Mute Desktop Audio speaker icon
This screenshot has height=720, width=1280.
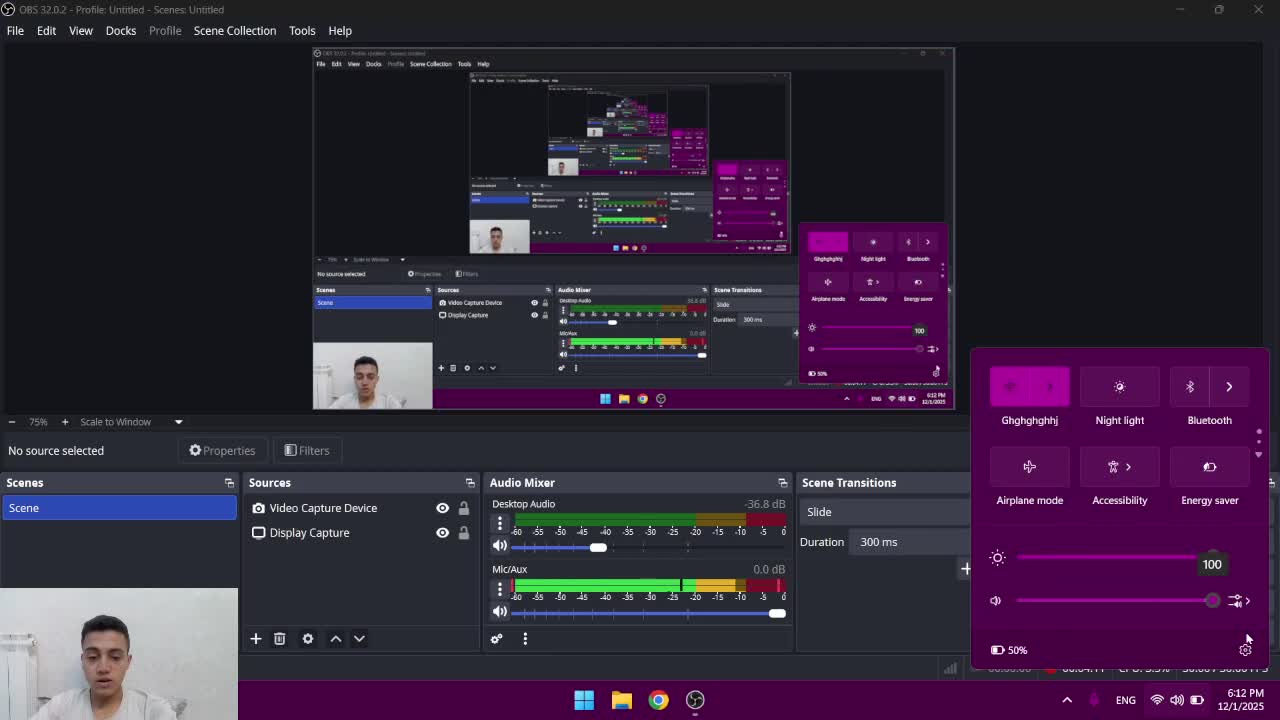coord(500,546)
